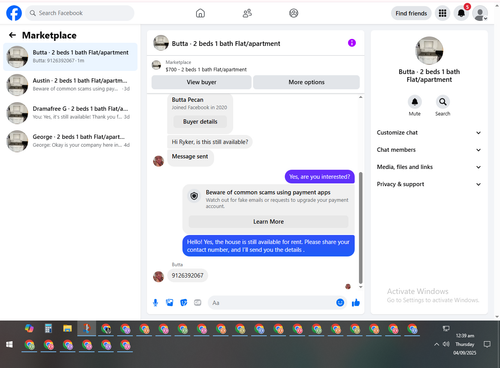This screenshot has width=500, height=368.
Task: Click Learn More on scam warning
Action: point(268,222)
